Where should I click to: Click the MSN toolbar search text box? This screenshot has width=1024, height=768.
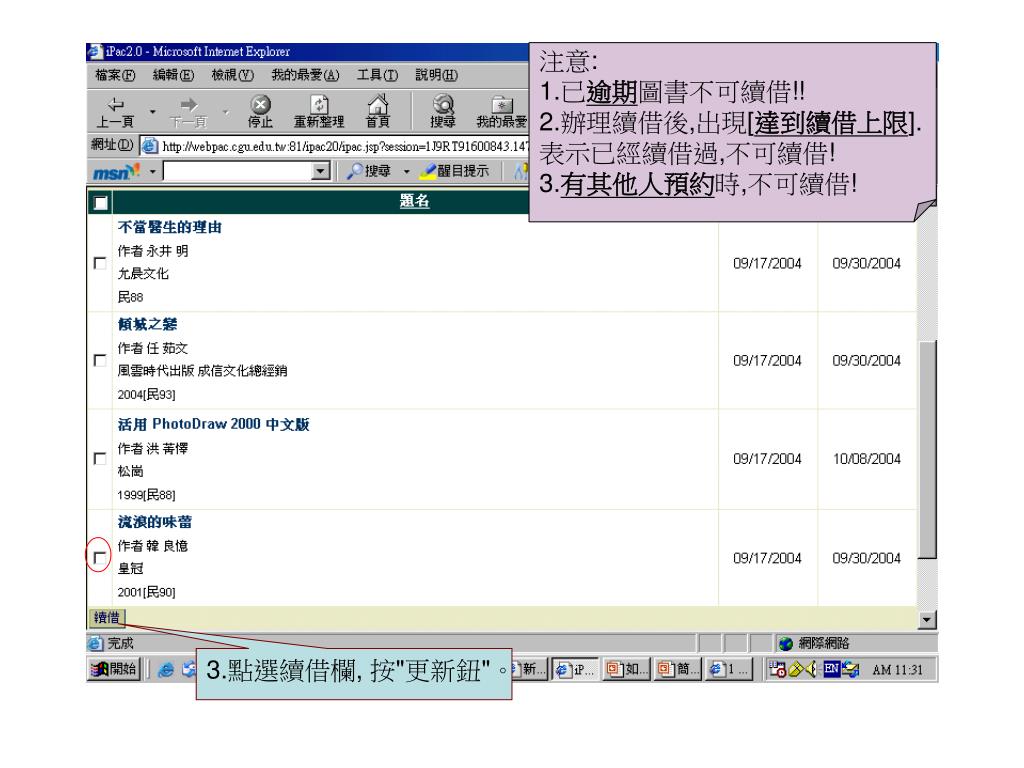pyautogui.click(x=238, y=172)
